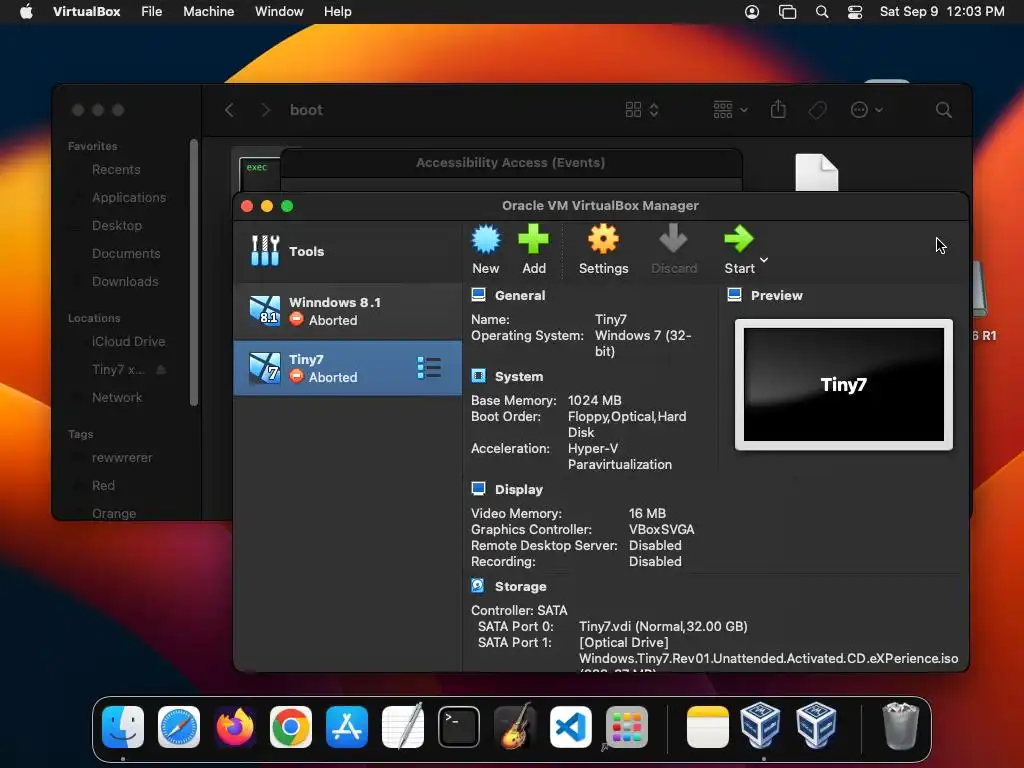Click the System section chip icon
This screenshot has width=1024, height=768.
pyautogui.click(x=479, y=376)
